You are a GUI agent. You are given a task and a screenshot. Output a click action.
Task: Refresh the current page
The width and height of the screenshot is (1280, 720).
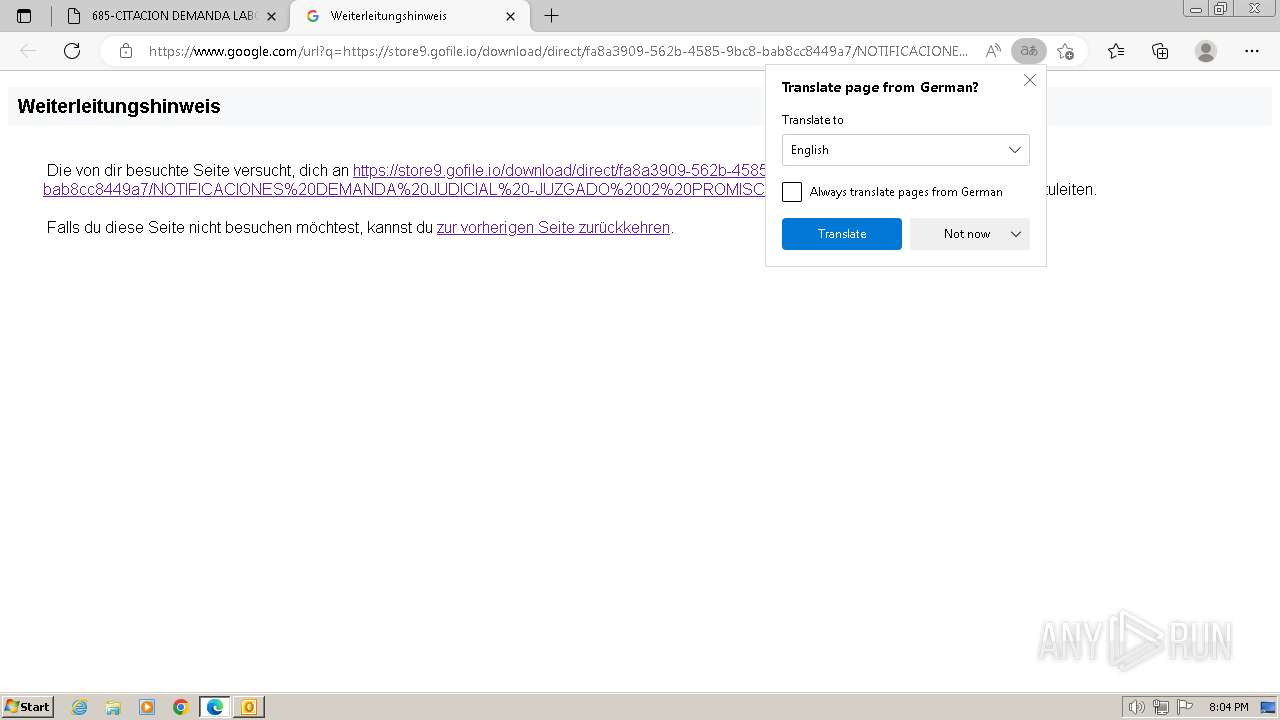(72, 51)
